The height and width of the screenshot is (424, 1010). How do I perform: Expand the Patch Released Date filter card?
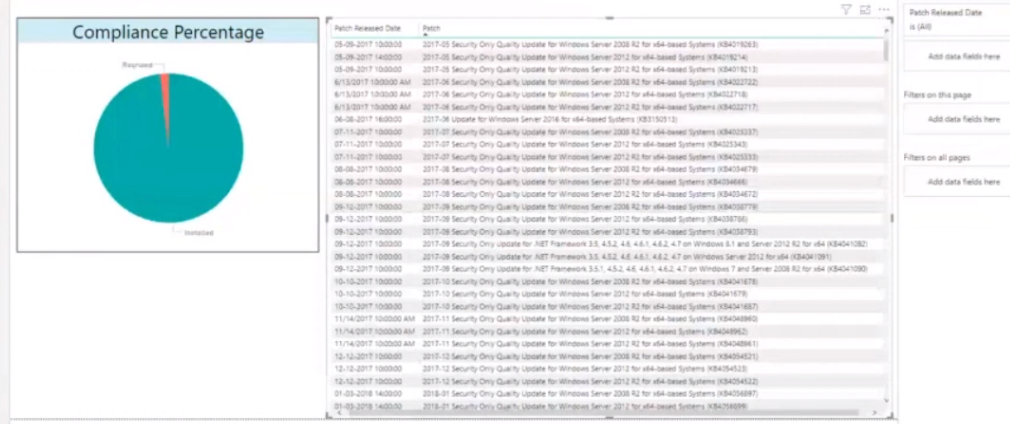[957, 19]
